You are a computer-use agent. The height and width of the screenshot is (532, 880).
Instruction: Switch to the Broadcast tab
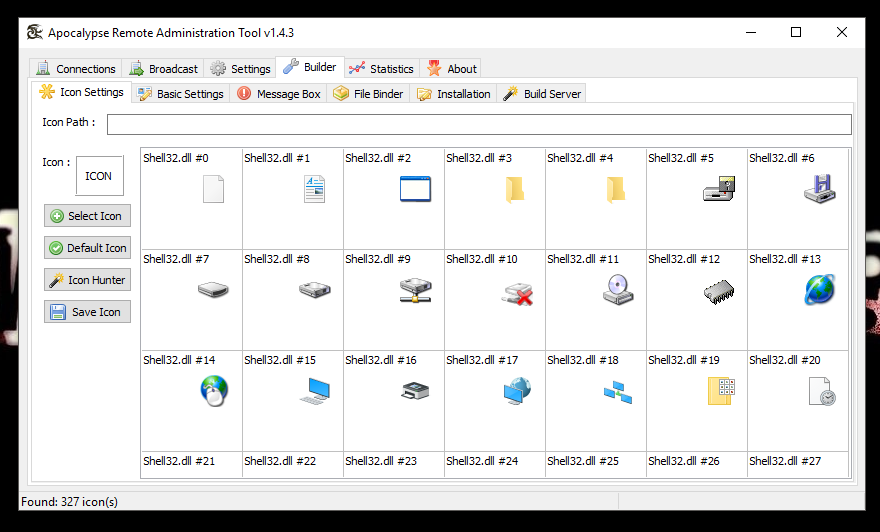pos(163,68)
